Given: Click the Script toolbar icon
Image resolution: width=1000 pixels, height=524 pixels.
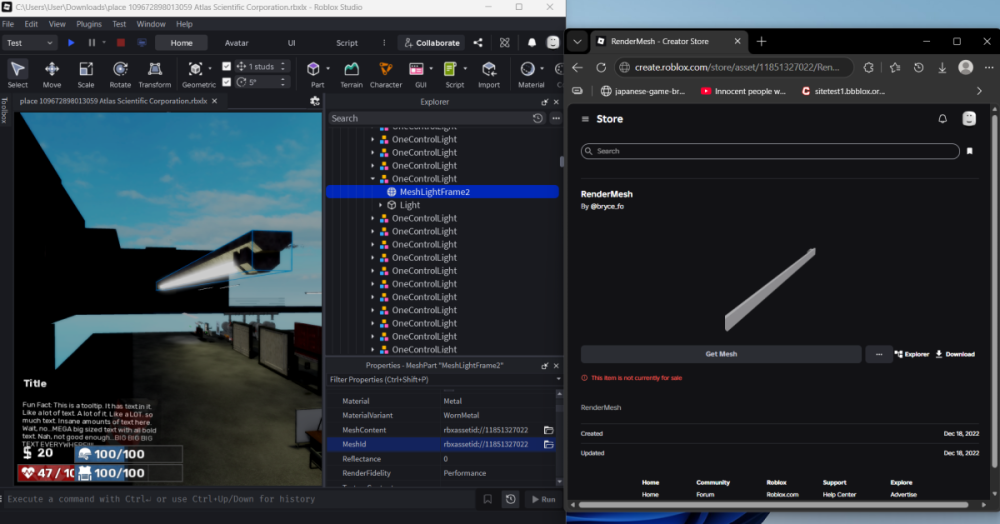Looking at the screenshot, I should pyautogui.click(x=450, y=69).
